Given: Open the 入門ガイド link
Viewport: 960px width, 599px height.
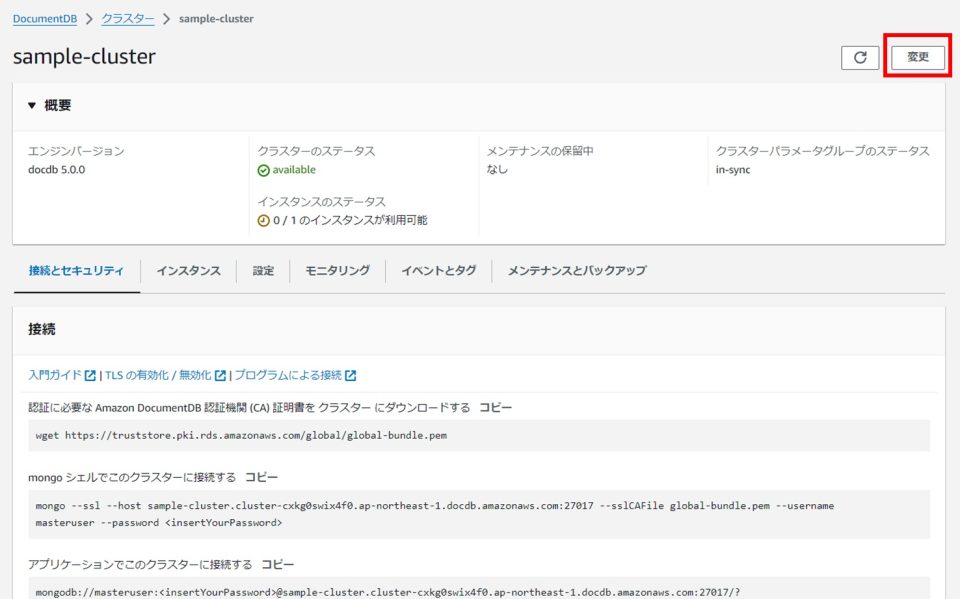Looking at the screenshot, I should pyautogui.click(x=55, y=375).
